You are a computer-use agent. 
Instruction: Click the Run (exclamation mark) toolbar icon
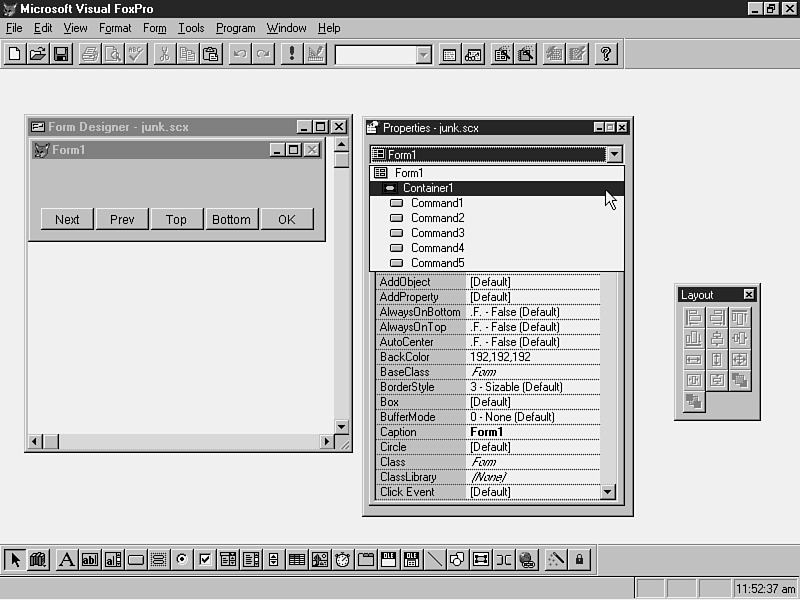(x=291, y=54)
